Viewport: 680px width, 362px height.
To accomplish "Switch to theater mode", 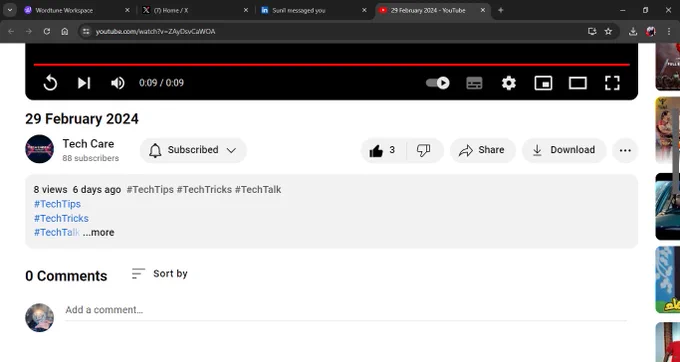I will 578,83.
